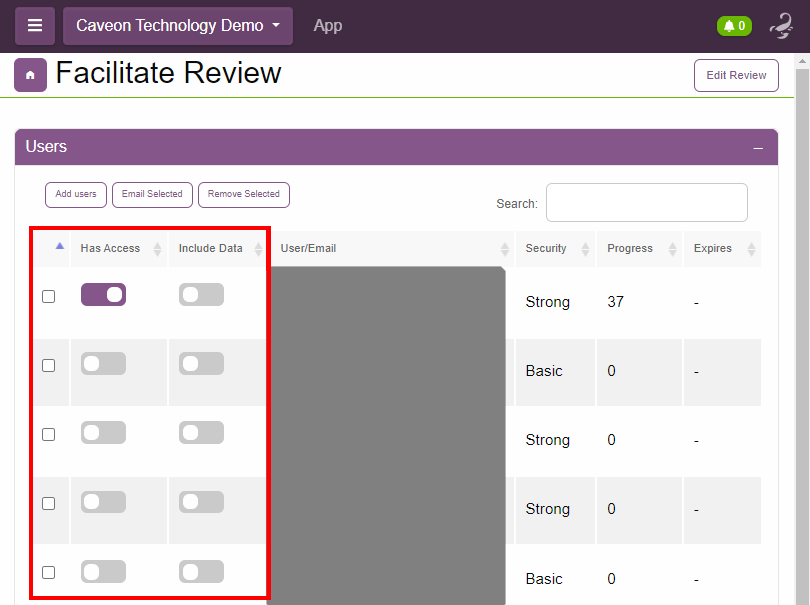810x605 pixels.
Task: Click the blue sort arrow in the checkbox column
Action: coord(60,246)
